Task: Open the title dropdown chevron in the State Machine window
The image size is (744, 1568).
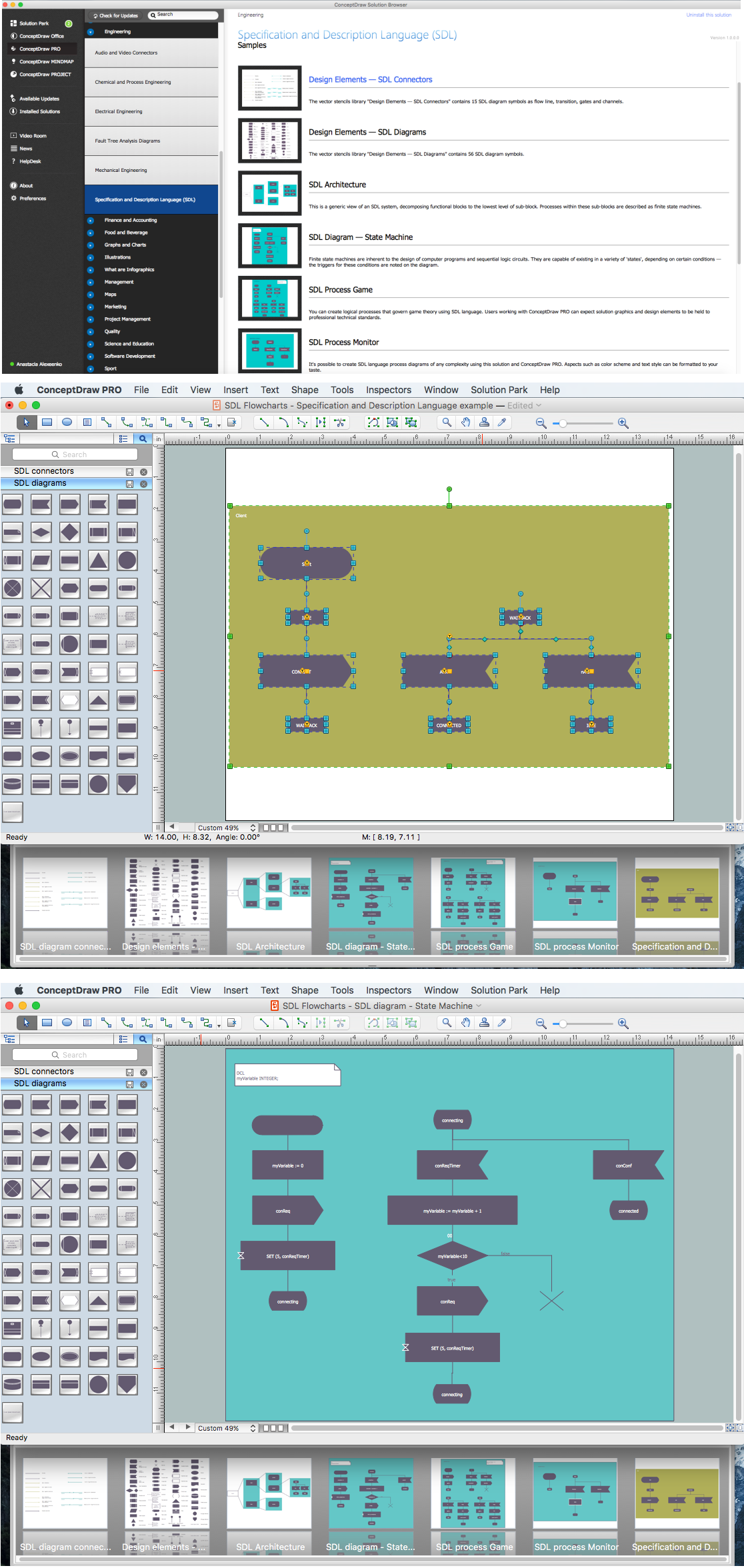Action: [x=479, y=1006]
